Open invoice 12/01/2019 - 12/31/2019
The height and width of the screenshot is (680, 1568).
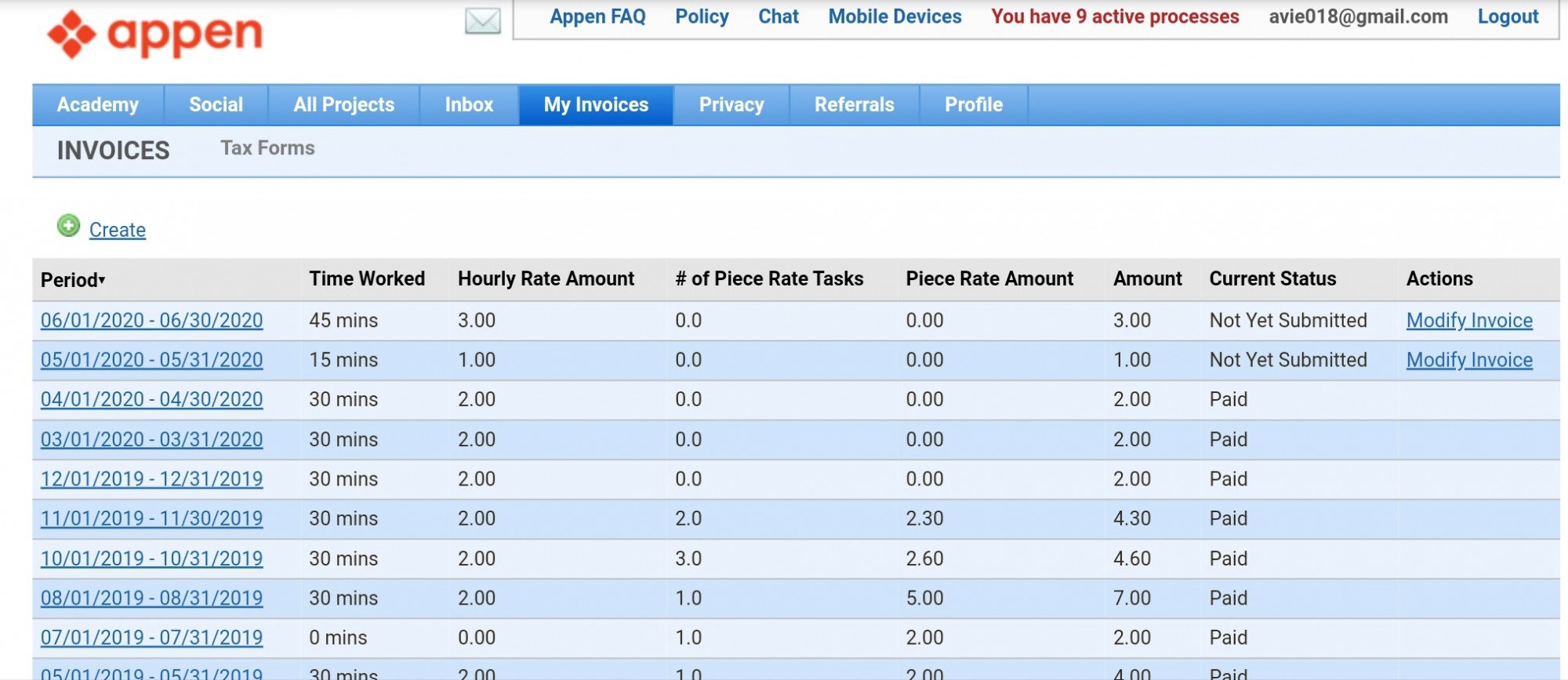pyautogui.click(x=152, y=478)
